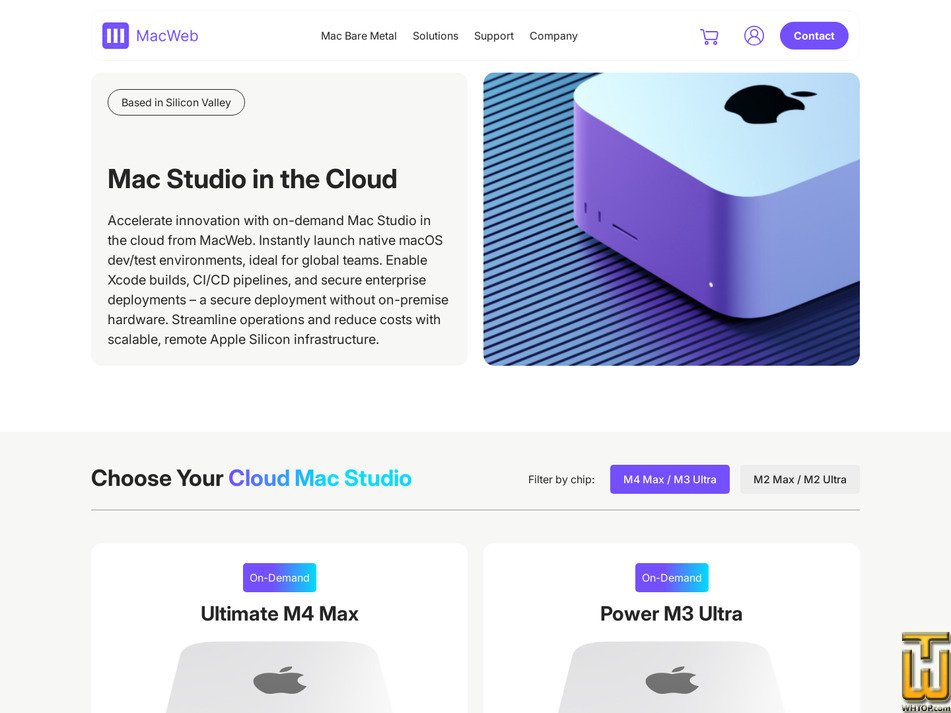Image resolution: width=951 pixels, height=713 pixels.
Task: Open the Company menu
Action: tap(553, 36)
